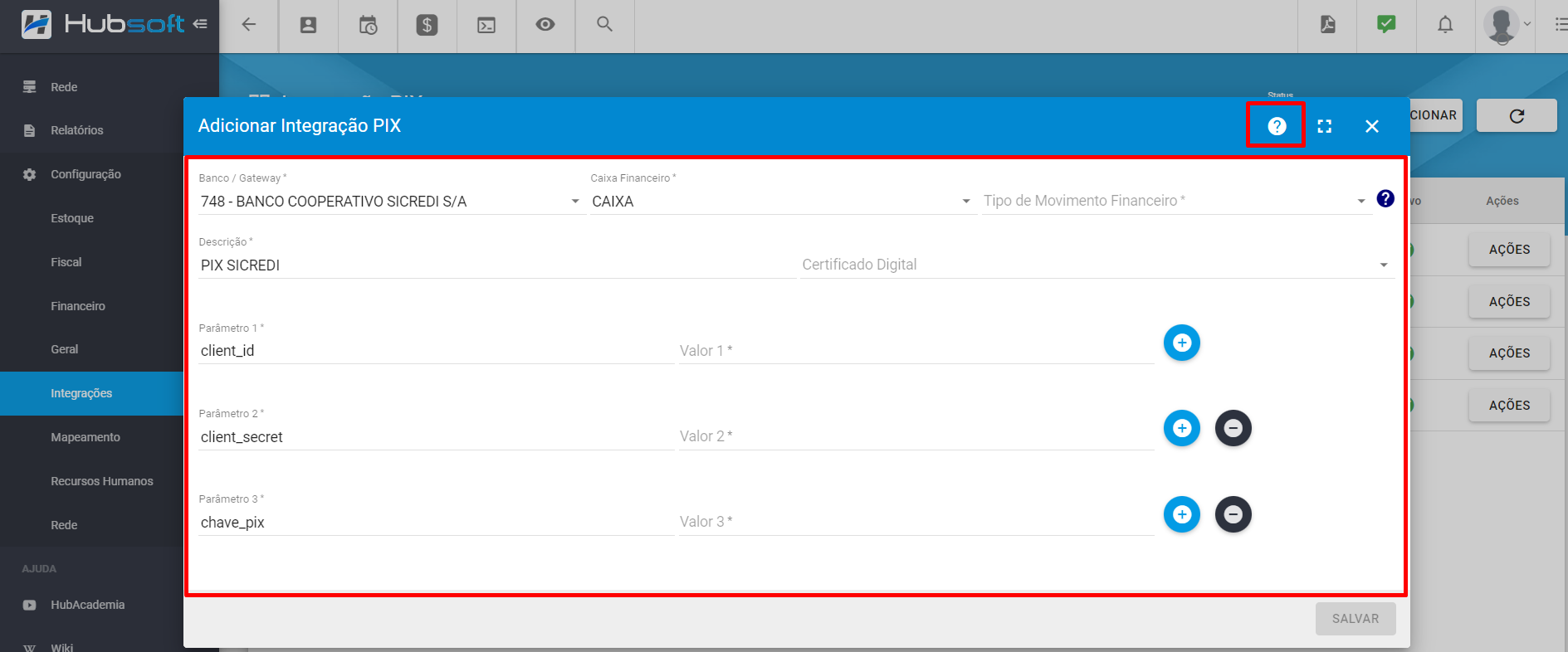Screen dimensions: 1568x652
Task: Close the Adicionar Integração PIX dialog
Action: [1372, 126]
